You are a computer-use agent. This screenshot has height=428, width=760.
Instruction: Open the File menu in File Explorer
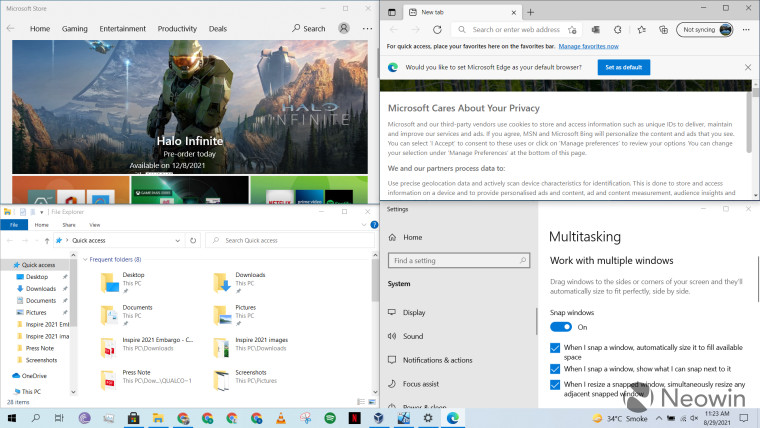coord(14,225)
